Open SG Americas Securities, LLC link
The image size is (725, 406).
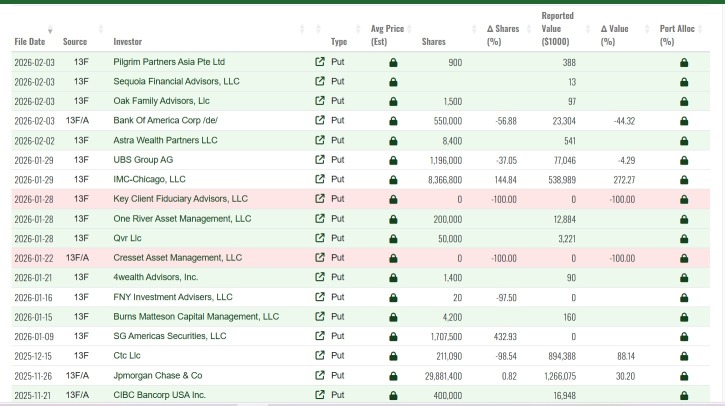pos(170,336)
